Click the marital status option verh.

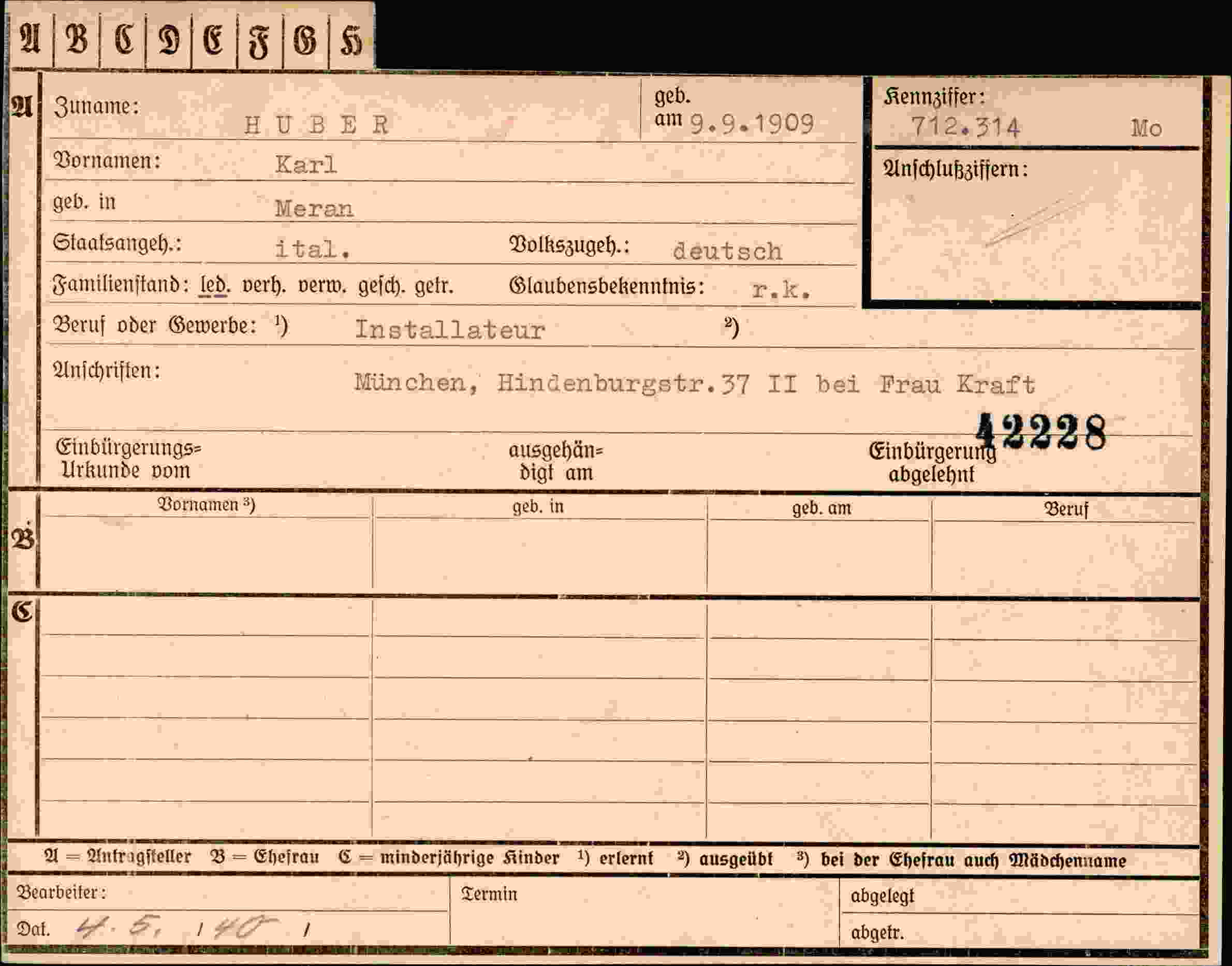(x=264, y=285)
